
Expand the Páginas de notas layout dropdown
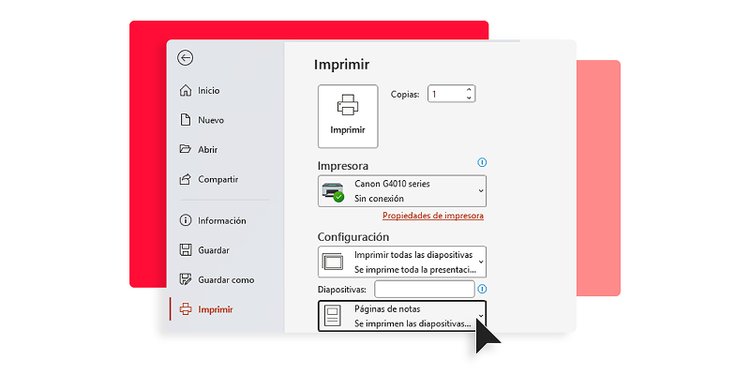click(402, 316)
